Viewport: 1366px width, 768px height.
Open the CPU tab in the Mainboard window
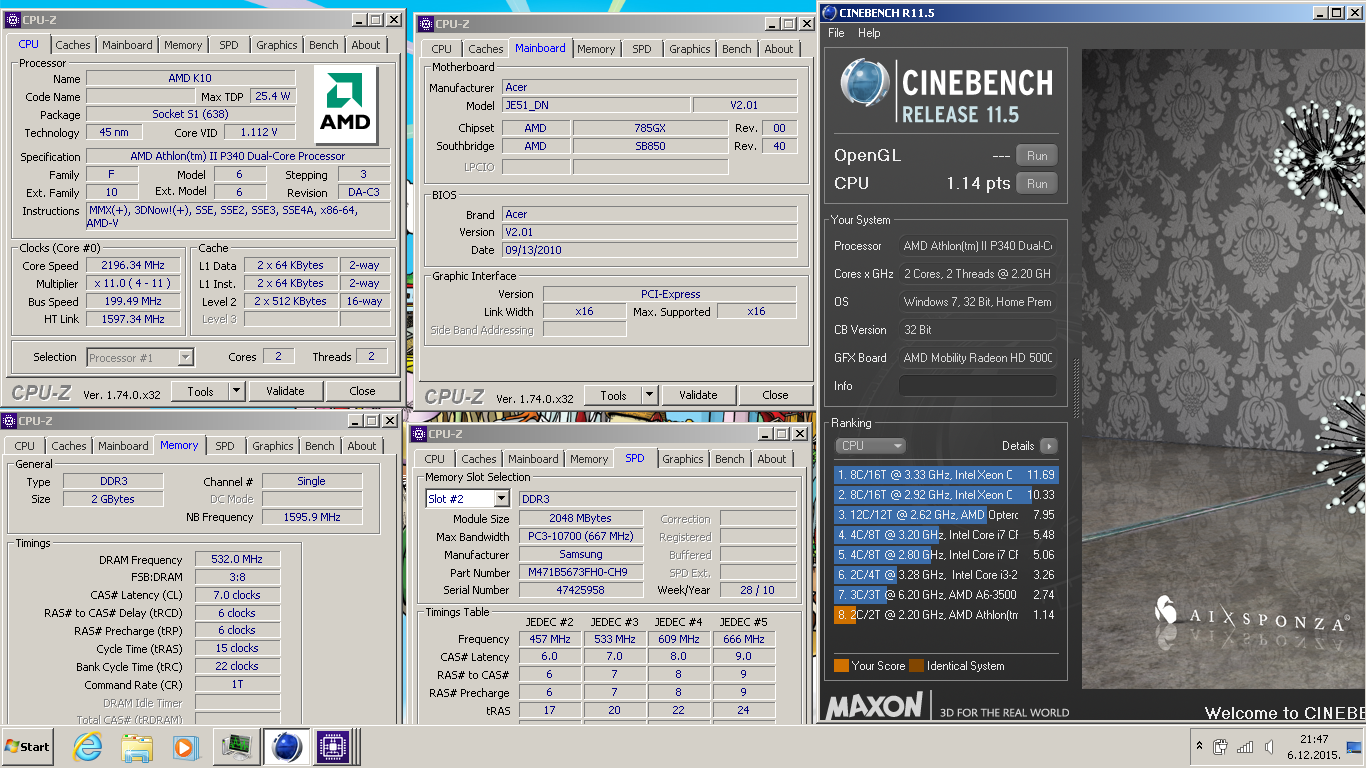point(442,49)
